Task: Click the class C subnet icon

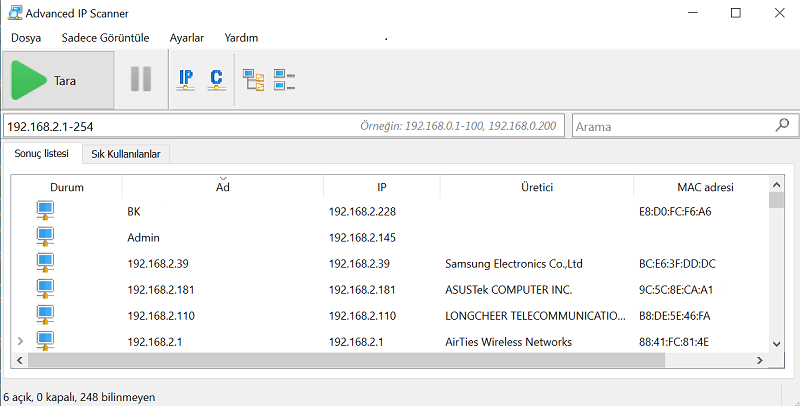Action: tap(216, 80)
